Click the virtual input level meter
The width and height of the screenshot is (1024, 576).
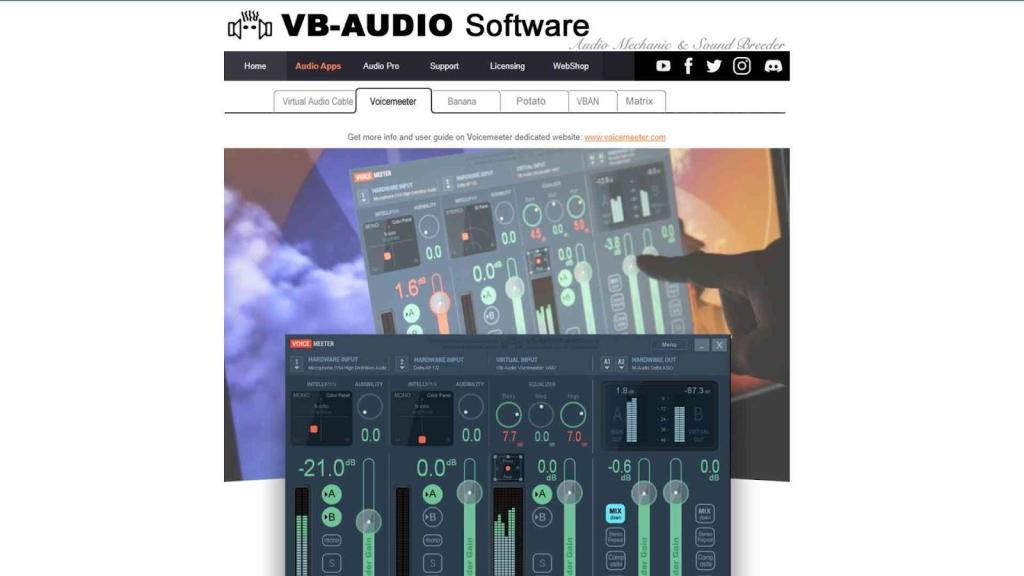click(x=507, y=531)
